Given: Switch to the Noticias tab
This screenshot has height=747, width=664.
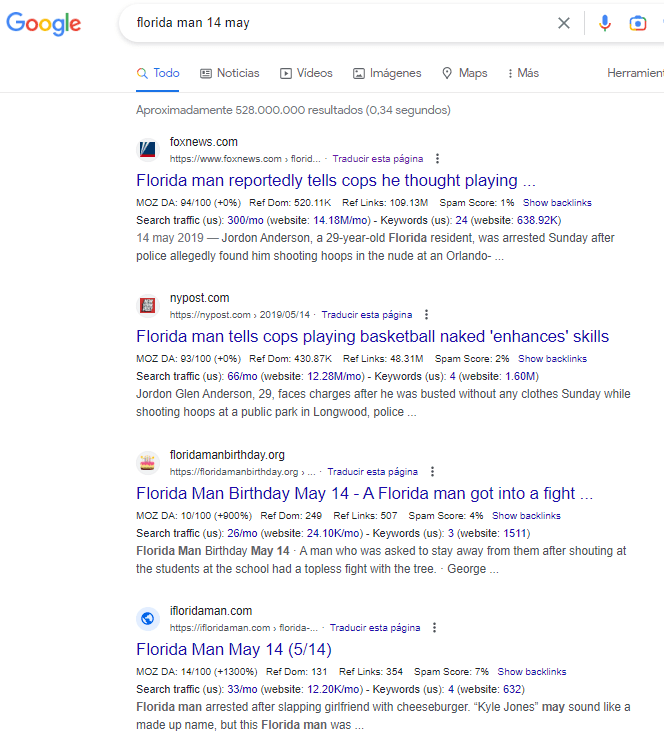Looking at the screenshot, I should click(230, 73).
